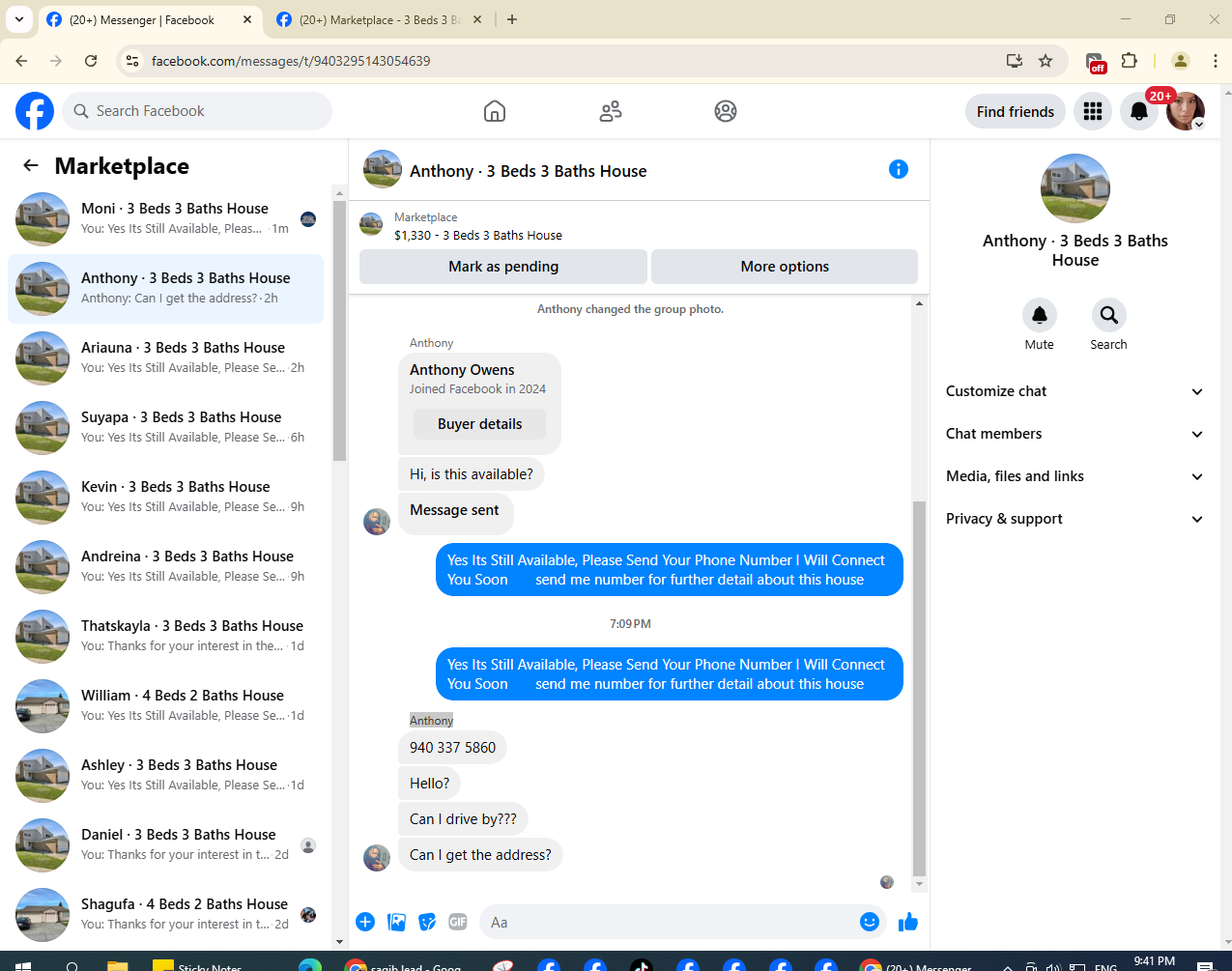This screenshot has width=1232, height=971.
Task: Open Groups icon in top navigation
Action: 726,111
